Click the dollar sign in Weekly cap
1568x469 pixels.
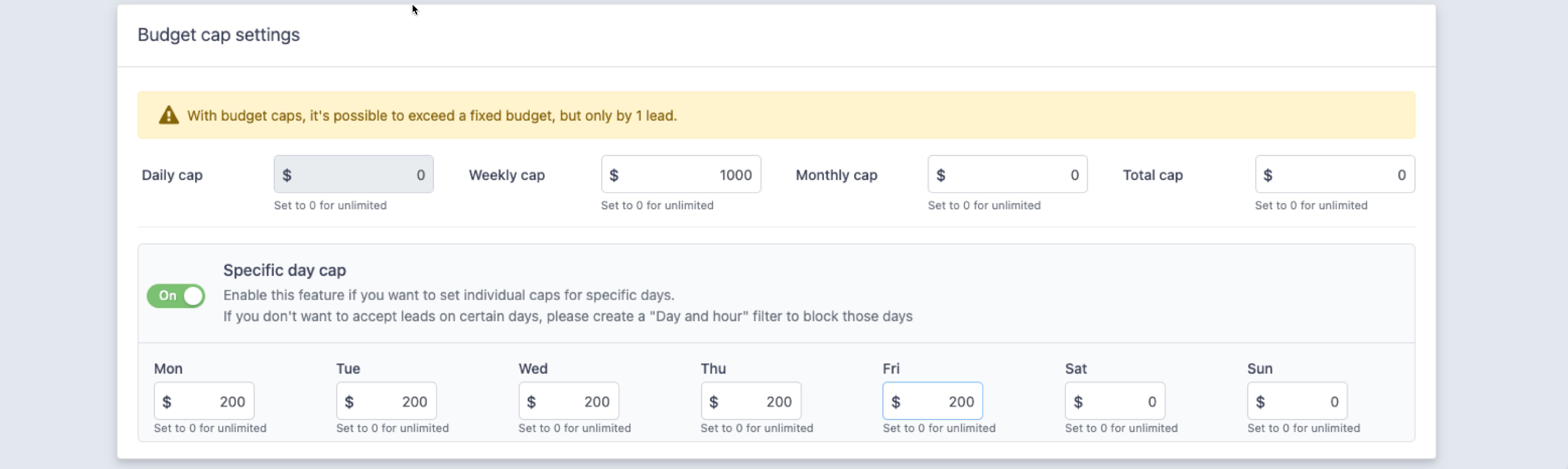614,176
